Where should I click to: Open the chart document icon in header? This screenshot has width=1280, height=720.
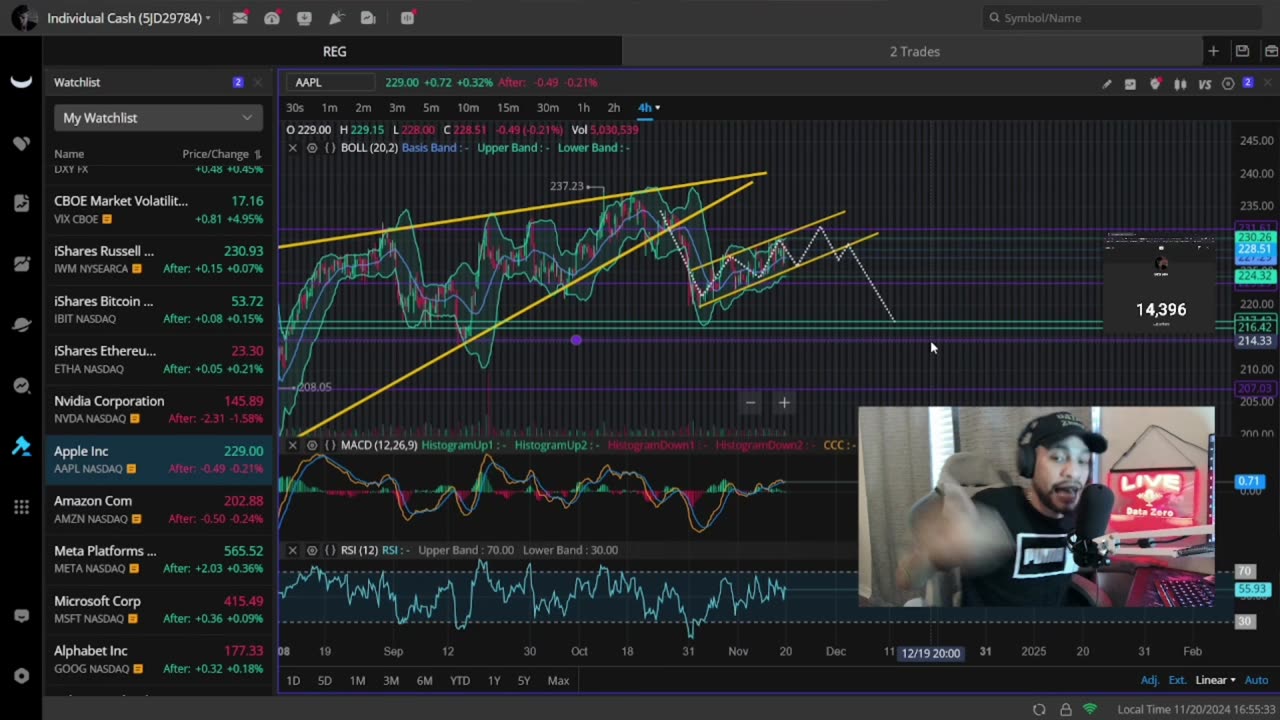click(x=368, y=18)
